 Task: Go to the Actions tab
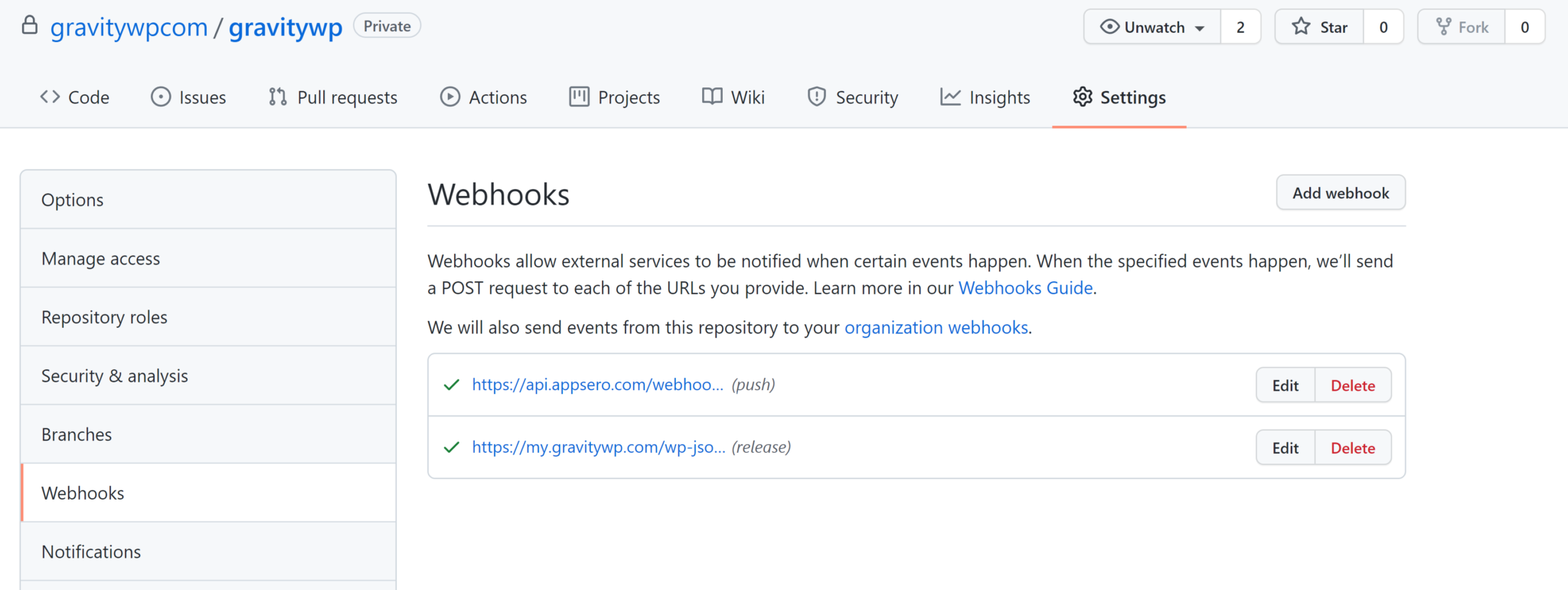(483, 97)
